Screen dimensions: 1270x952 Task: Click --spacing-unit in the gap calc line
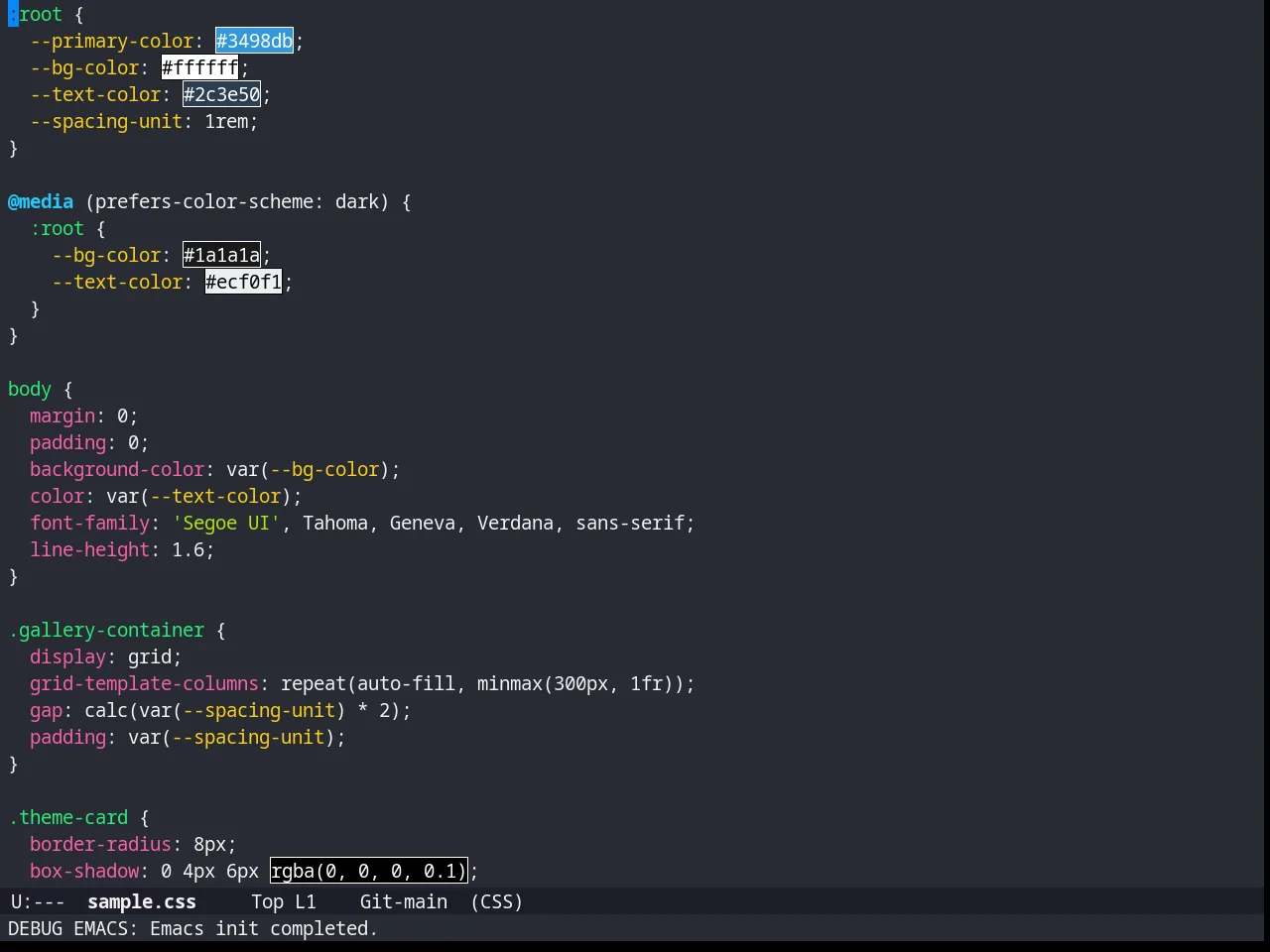259,710
